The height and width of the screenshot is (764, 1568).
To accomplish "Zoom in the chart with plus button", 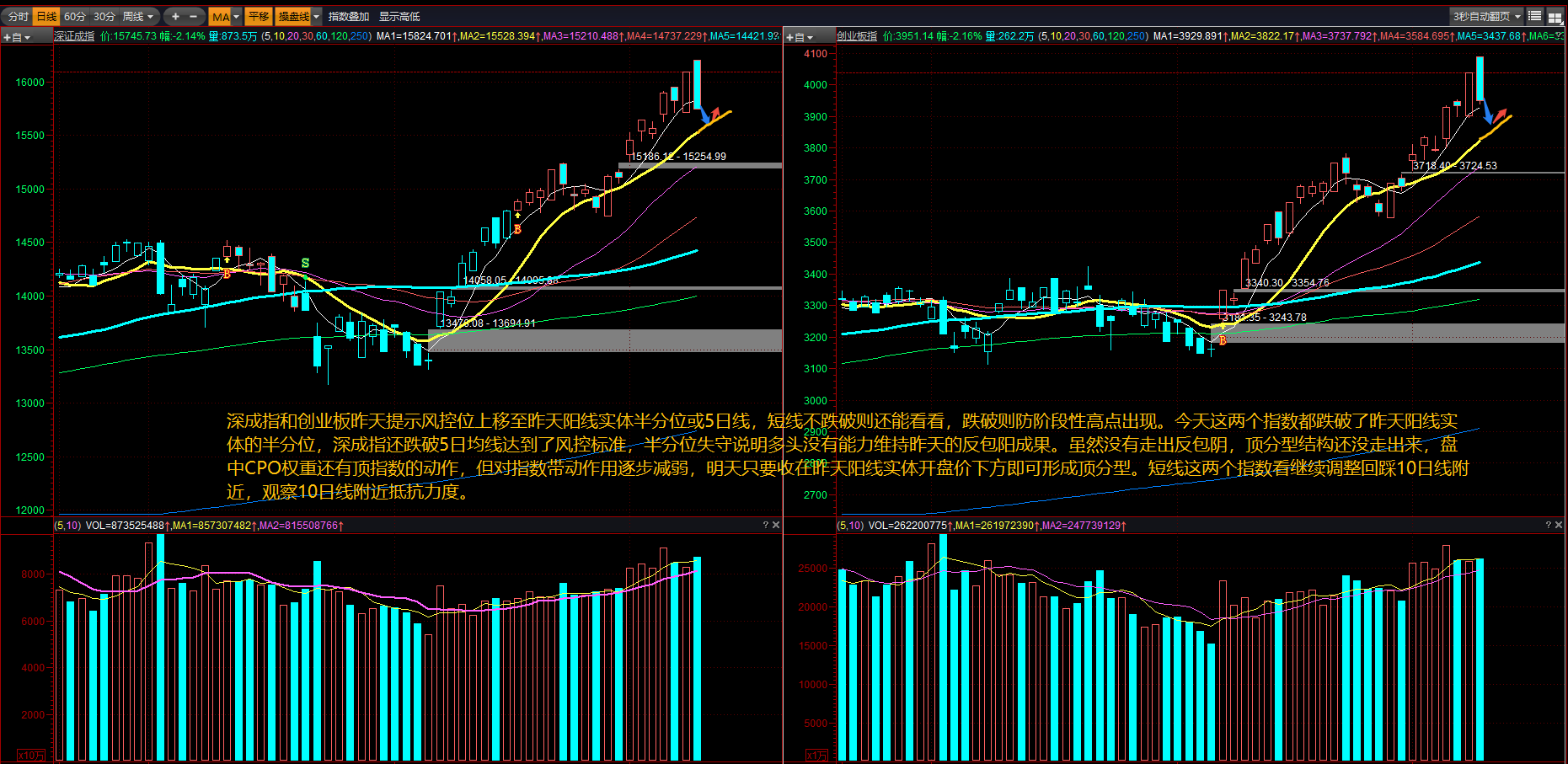I will tap(175, 16).
